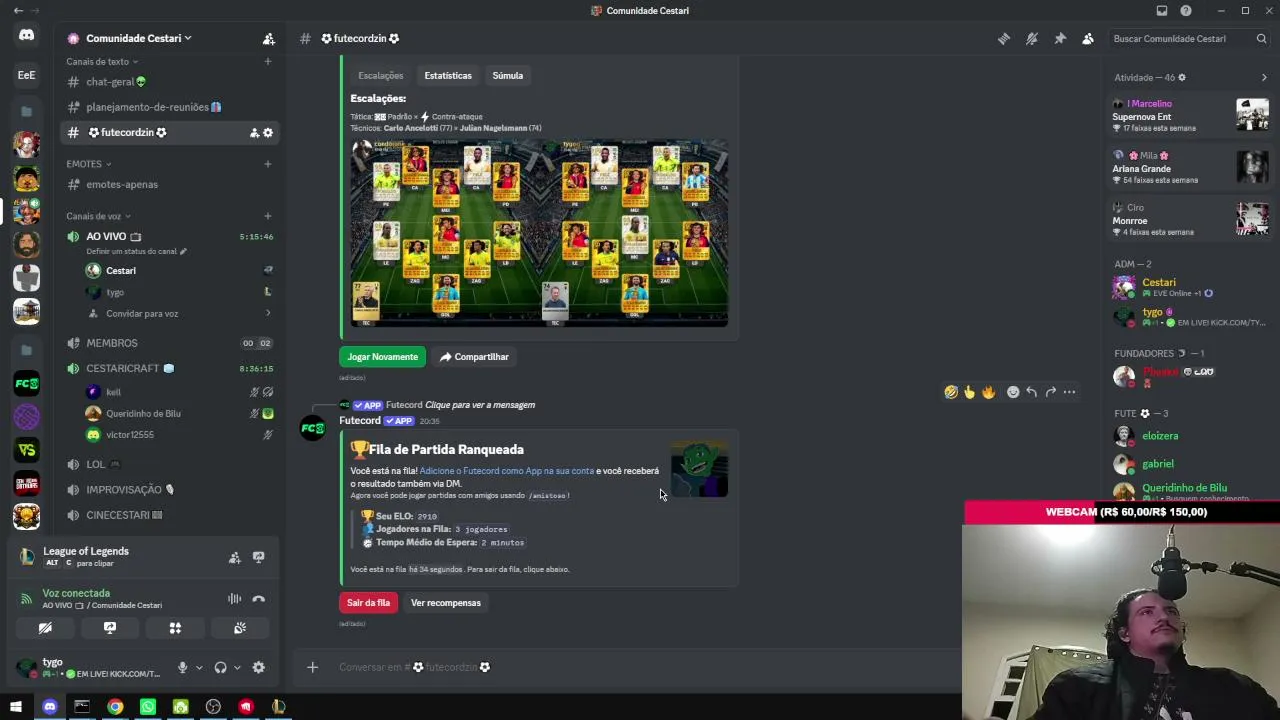
Task: Switch to the Súmula tab
Action: (x=508, y=76)
